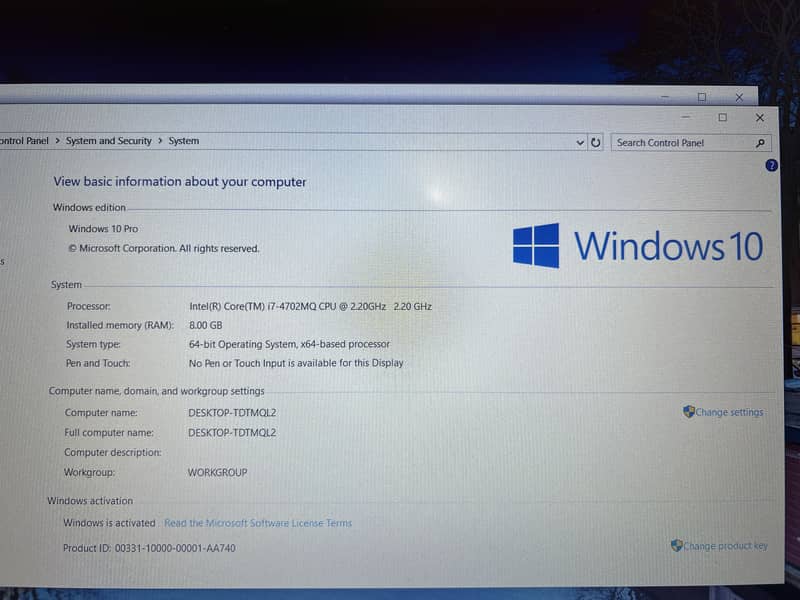Image resolution: width=800 pixels, height=600 pixels.
Task: Select the System breadcrumb item
Action: click(x=184, y=141)
